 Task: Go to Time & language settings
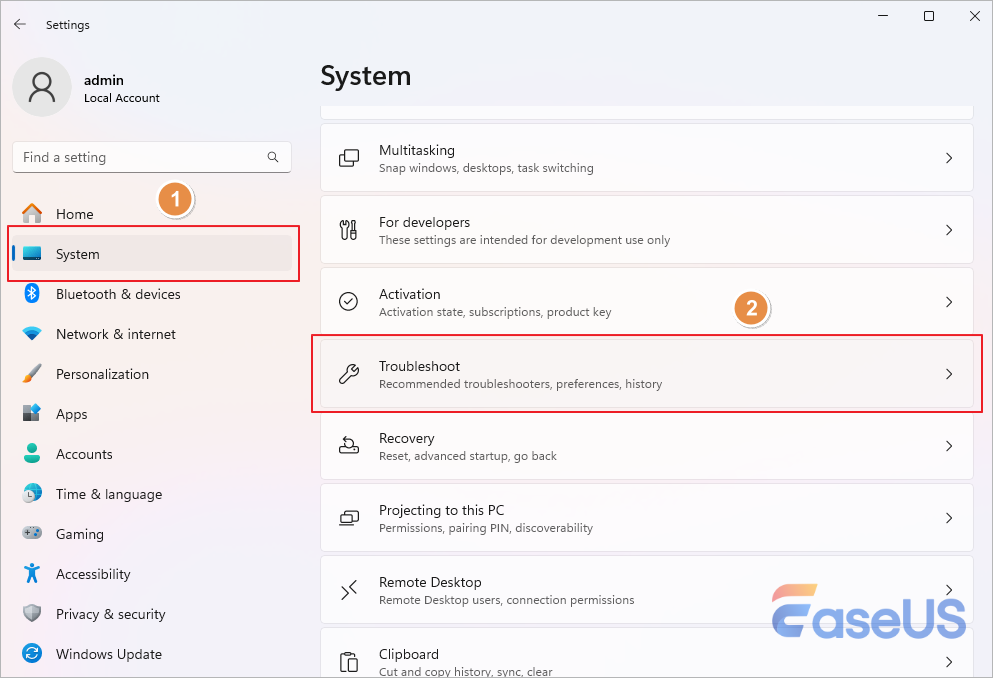click(x=108, y=494)
